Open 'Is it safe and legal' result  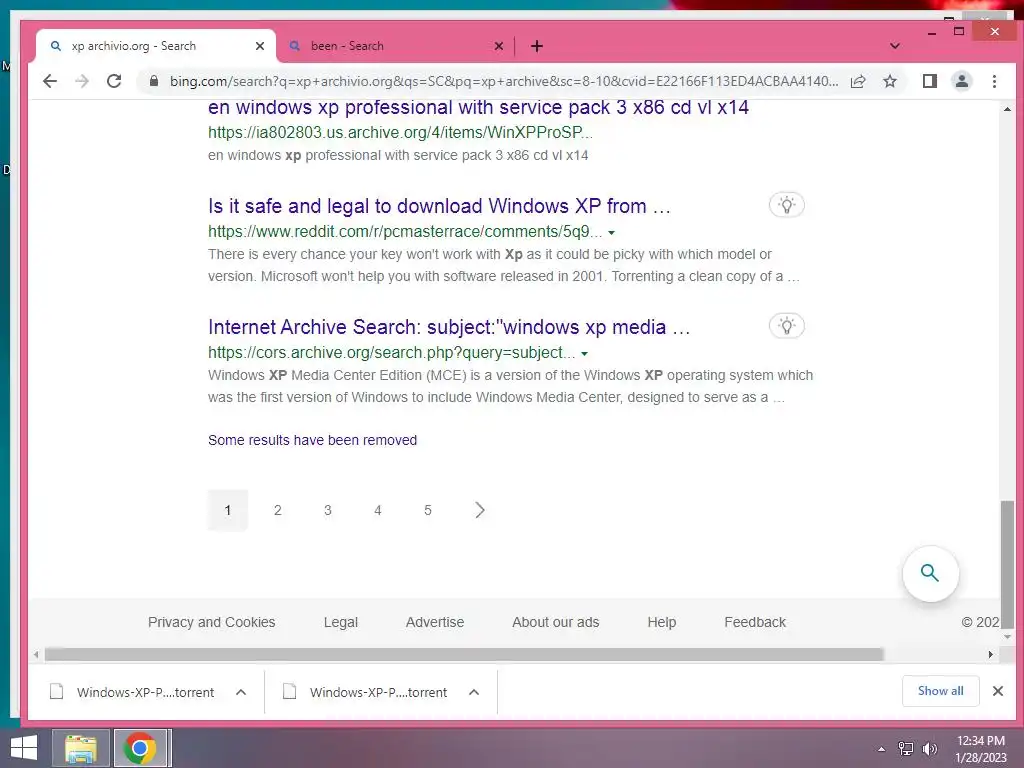439,206
